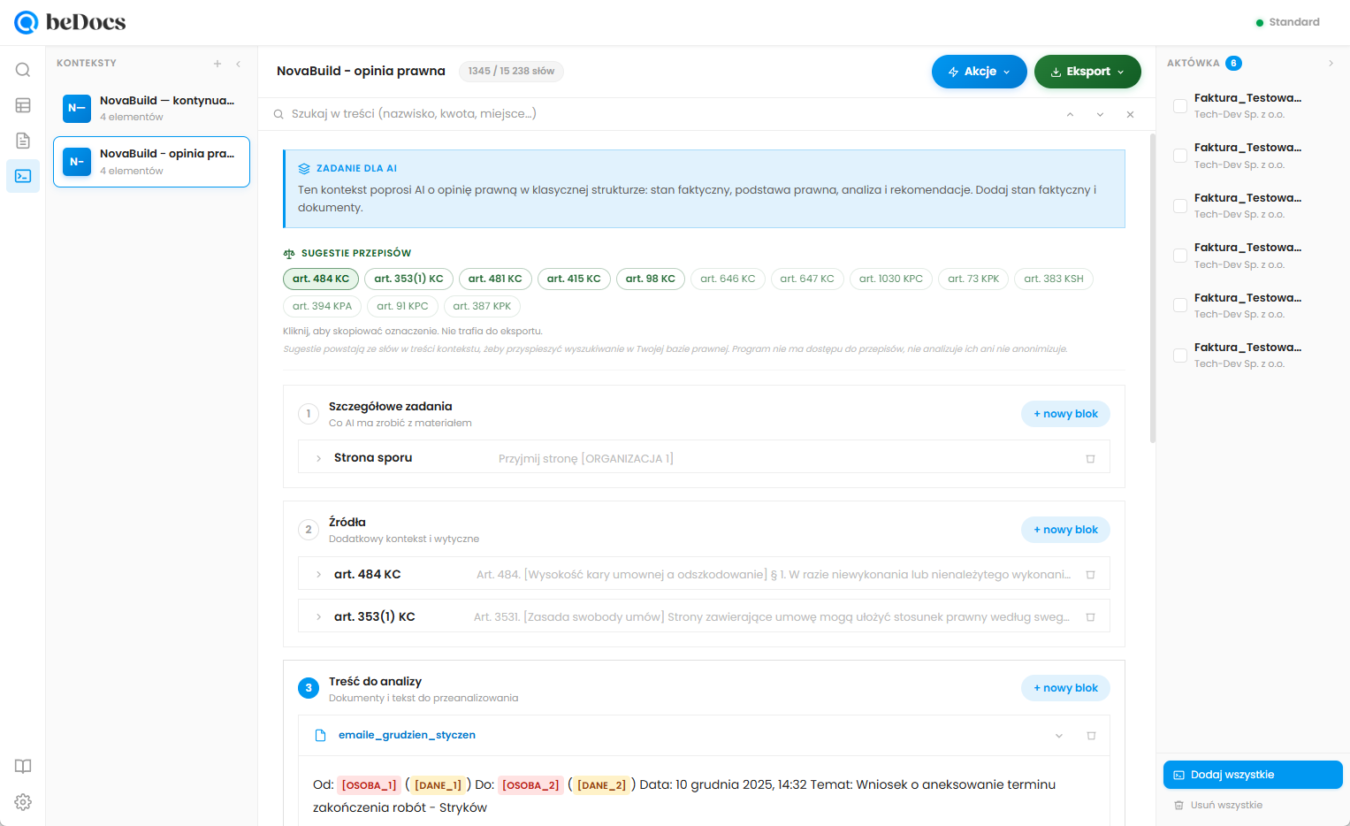Image resolution: width=1350 pixels, height=826 pixels.
Task: Click the emaile_grudzien_styczen file name
Action: [407, 735]
